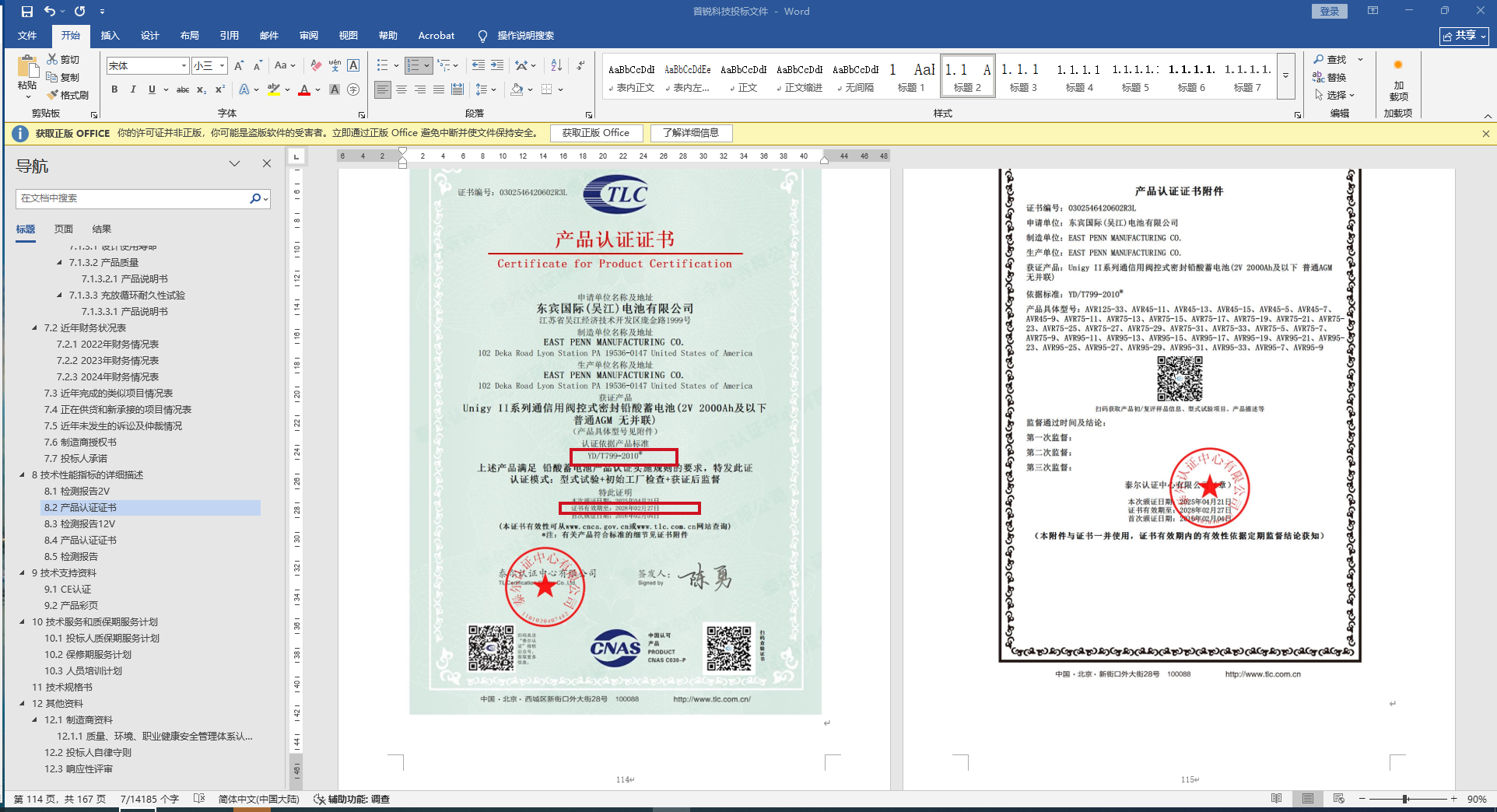This screenshot has width=1497, height=812.
Task: Close the navigation pane
Action: pos(267,163)
